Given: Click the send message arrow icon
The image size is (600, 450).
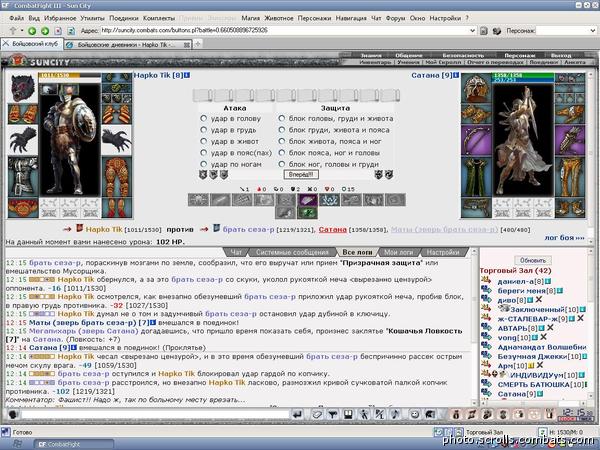Looking at the screenshot, I should tap(297, 414).
